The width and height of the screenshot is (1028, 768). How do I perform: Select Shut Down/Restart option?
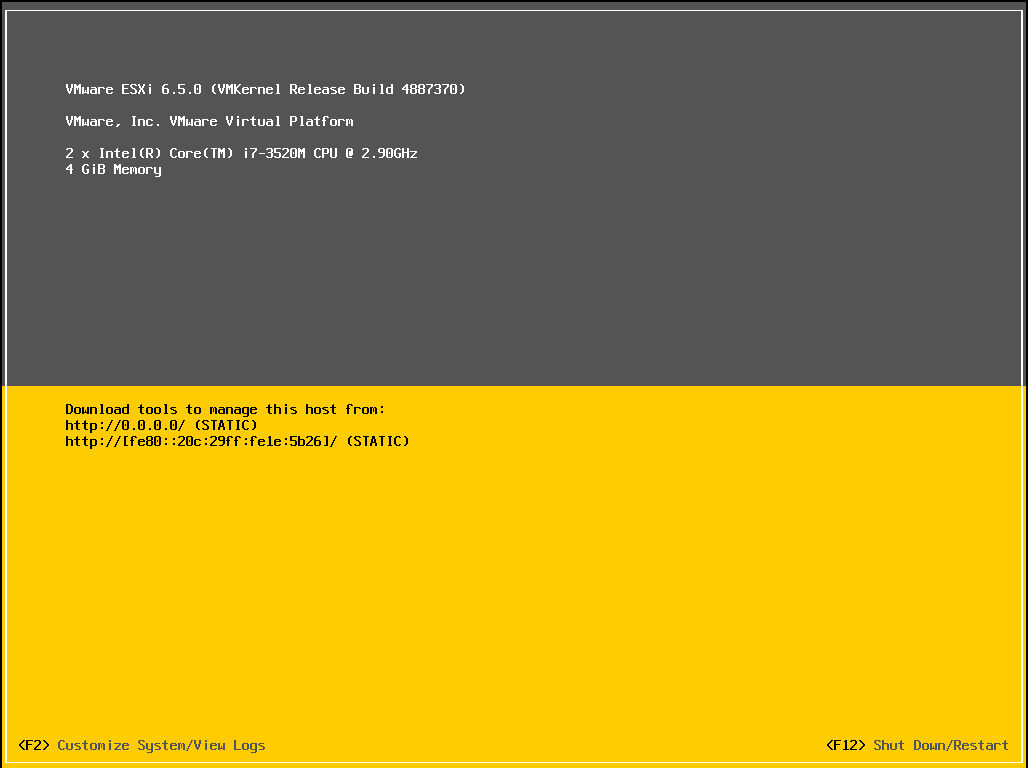coord(941,745)
